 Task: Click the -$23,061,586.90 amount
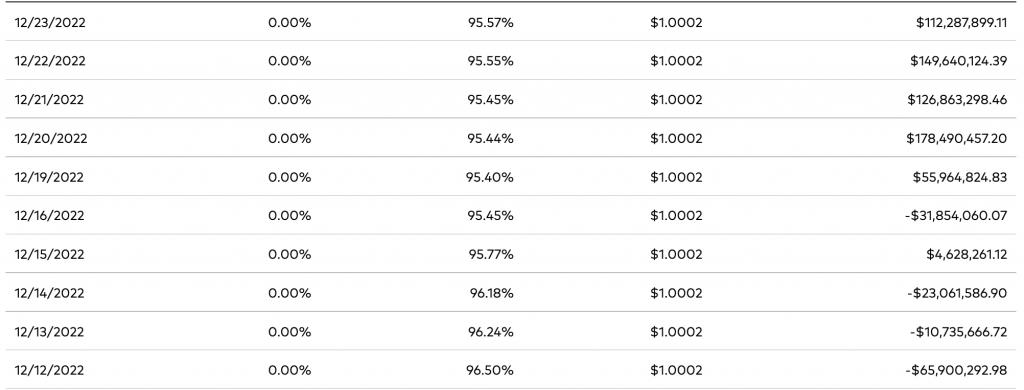click(957, 293)
